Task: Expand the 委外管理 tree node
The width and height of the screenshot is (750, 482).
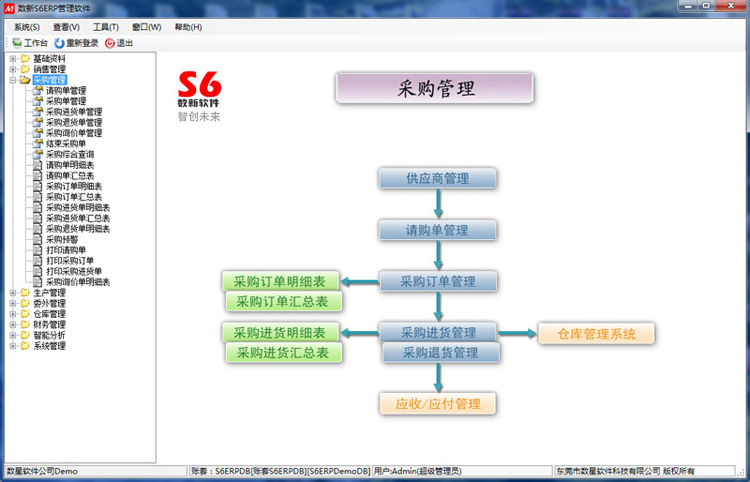Action: click(x=13, y=303)
